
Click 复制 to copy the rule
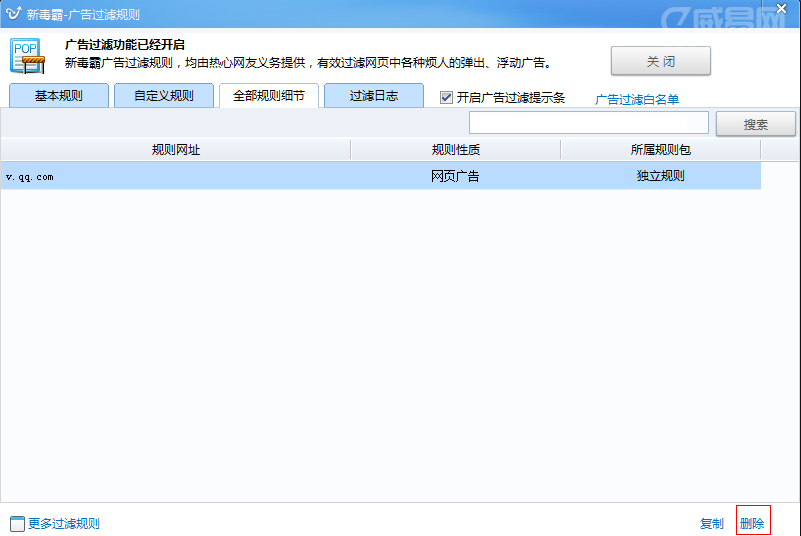click(711, 524)
